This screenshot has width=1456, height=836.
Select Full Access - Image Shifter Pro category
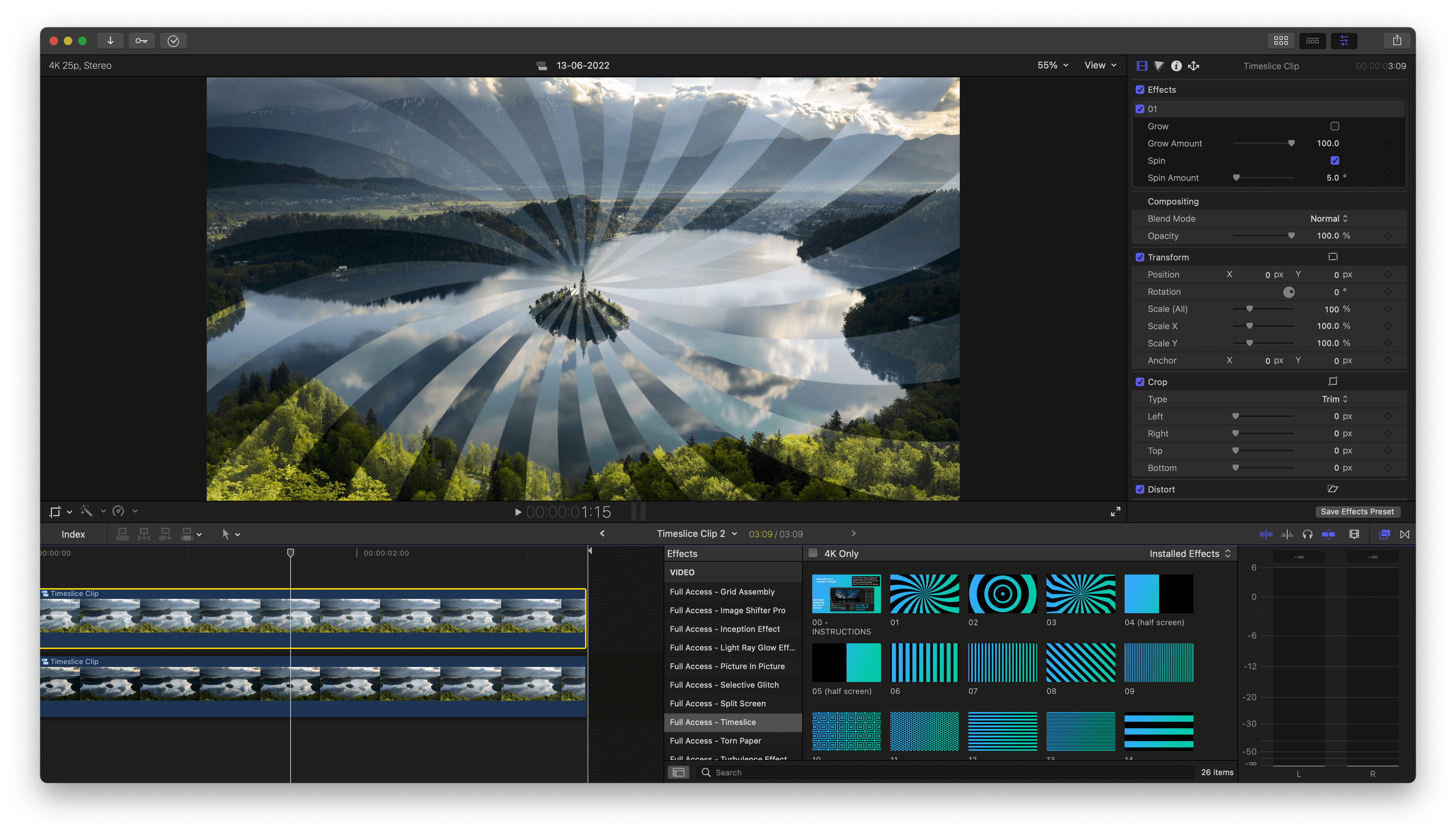pos(733,610)
